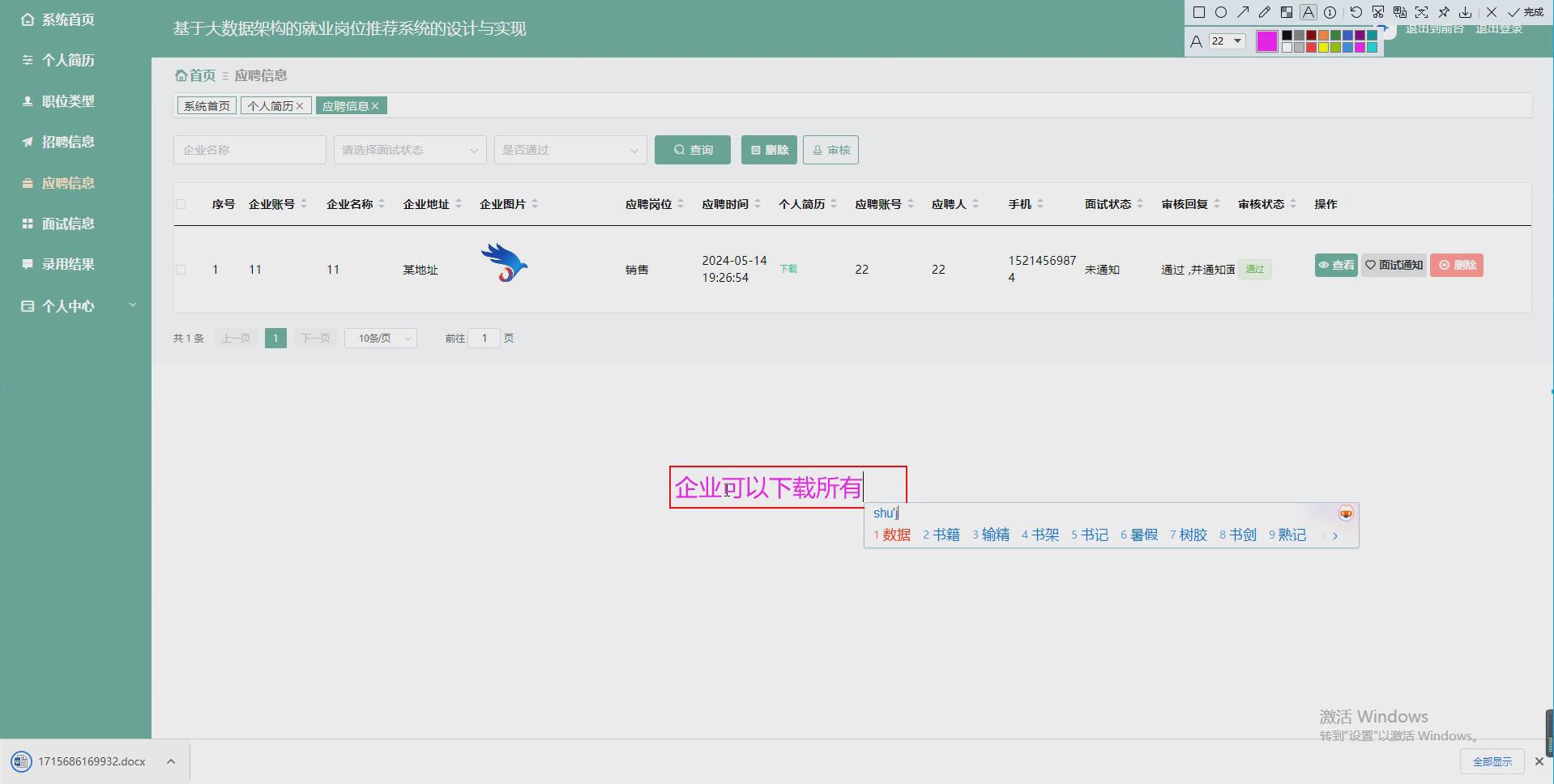This screenshot has height=784, width=1554.
Task: Select the mosaic blur tool
Action: [1287, 12]
